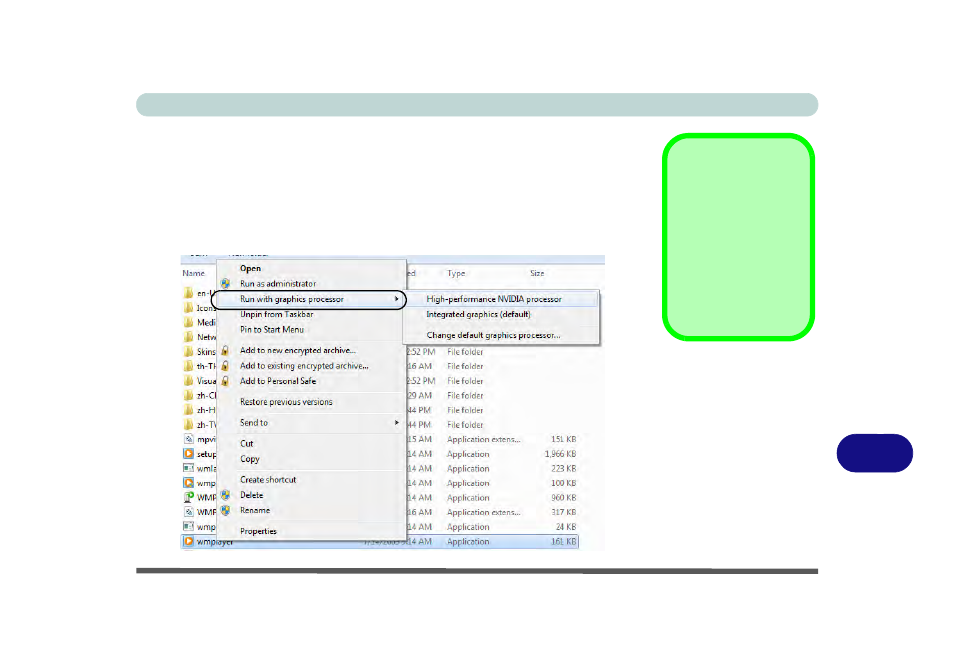Select the th-TH folder icon
954x672 pixels.
(189, 365)
